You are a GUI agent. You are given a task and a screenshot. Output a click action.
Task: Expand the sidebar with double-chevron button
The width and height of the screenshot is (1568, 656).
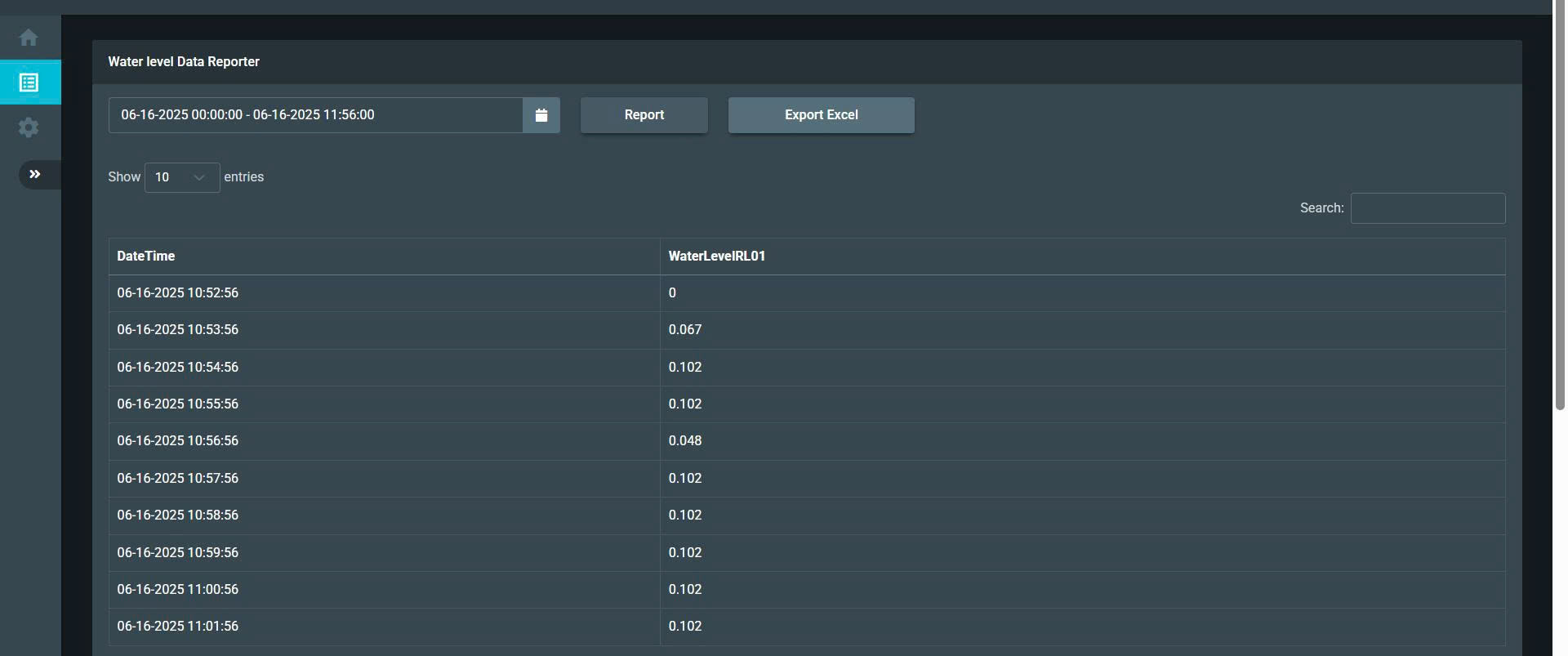coord(35,174)
